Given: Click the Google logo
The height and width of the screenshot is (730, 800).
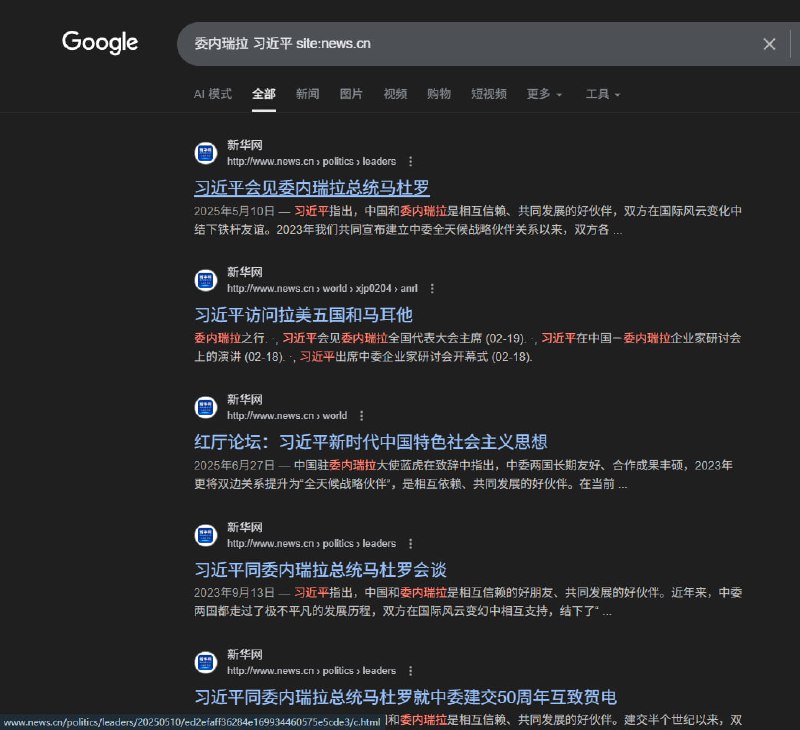Looking at the screenshot, I should point(100,42).
